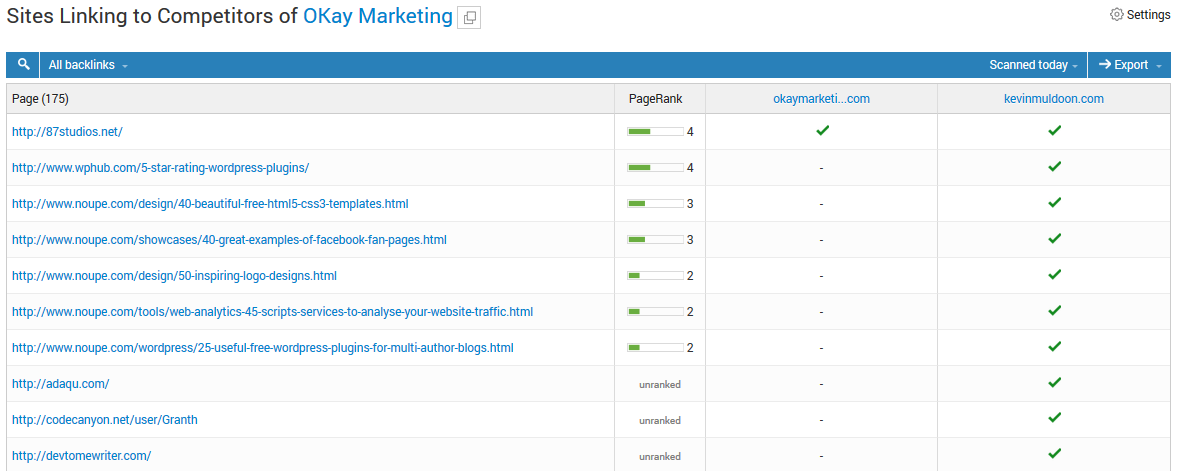Click okaymarketing dash cell in adaqu.com row
The width and height of the screenshot is (1179, 471).
821,384
